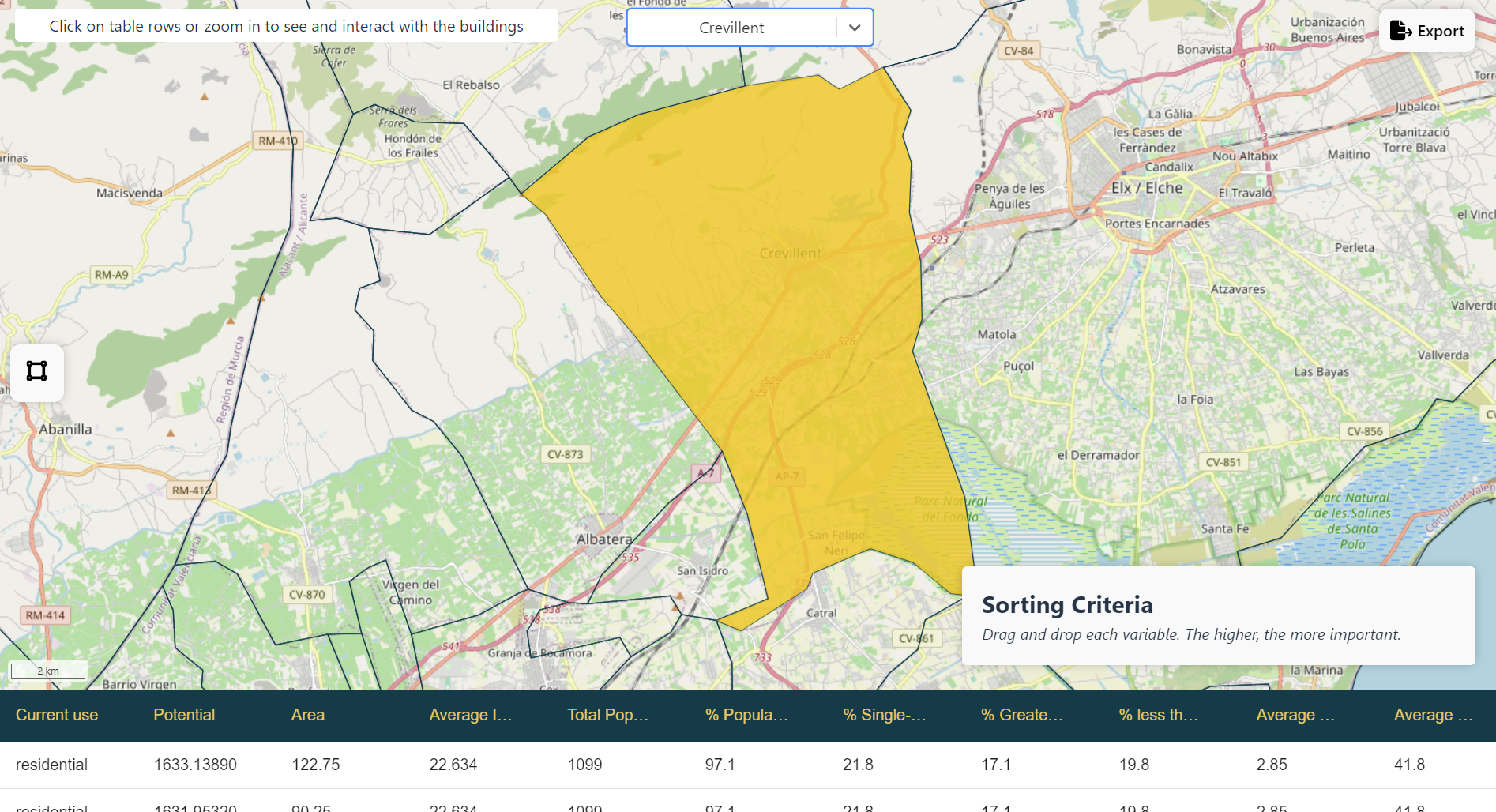
Task: Click the % Single-… column header
Action: pos(885,715)
